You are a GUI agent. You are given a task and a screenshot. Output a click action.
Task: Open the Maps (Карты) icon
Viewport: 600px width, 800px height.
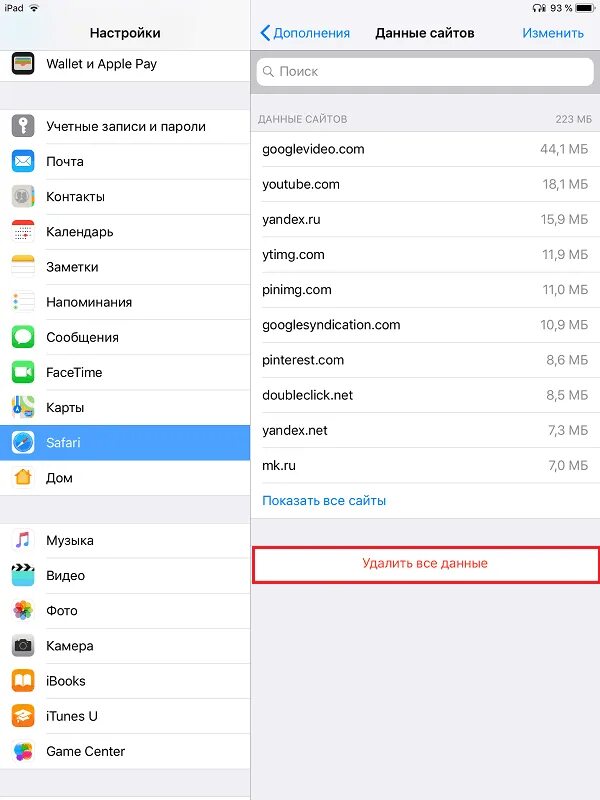(23, 407)
